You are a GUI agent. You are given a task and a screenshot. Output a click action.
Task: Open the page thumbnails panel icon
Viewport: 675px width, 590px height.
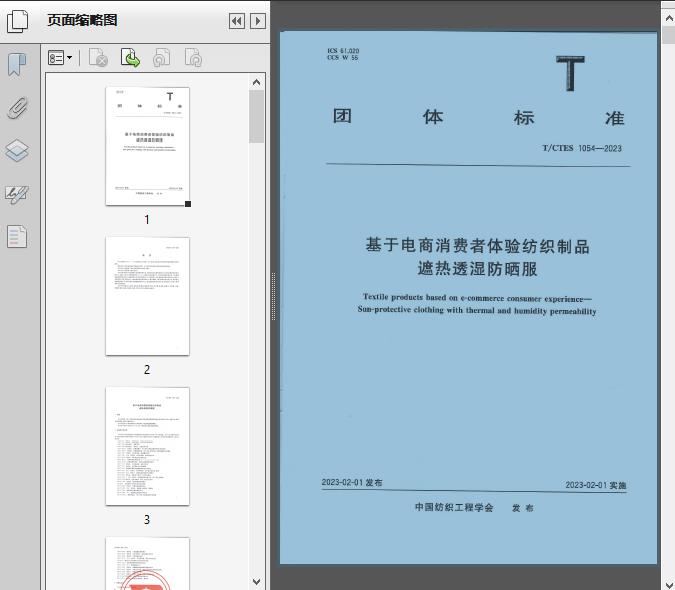click(18, 21)
